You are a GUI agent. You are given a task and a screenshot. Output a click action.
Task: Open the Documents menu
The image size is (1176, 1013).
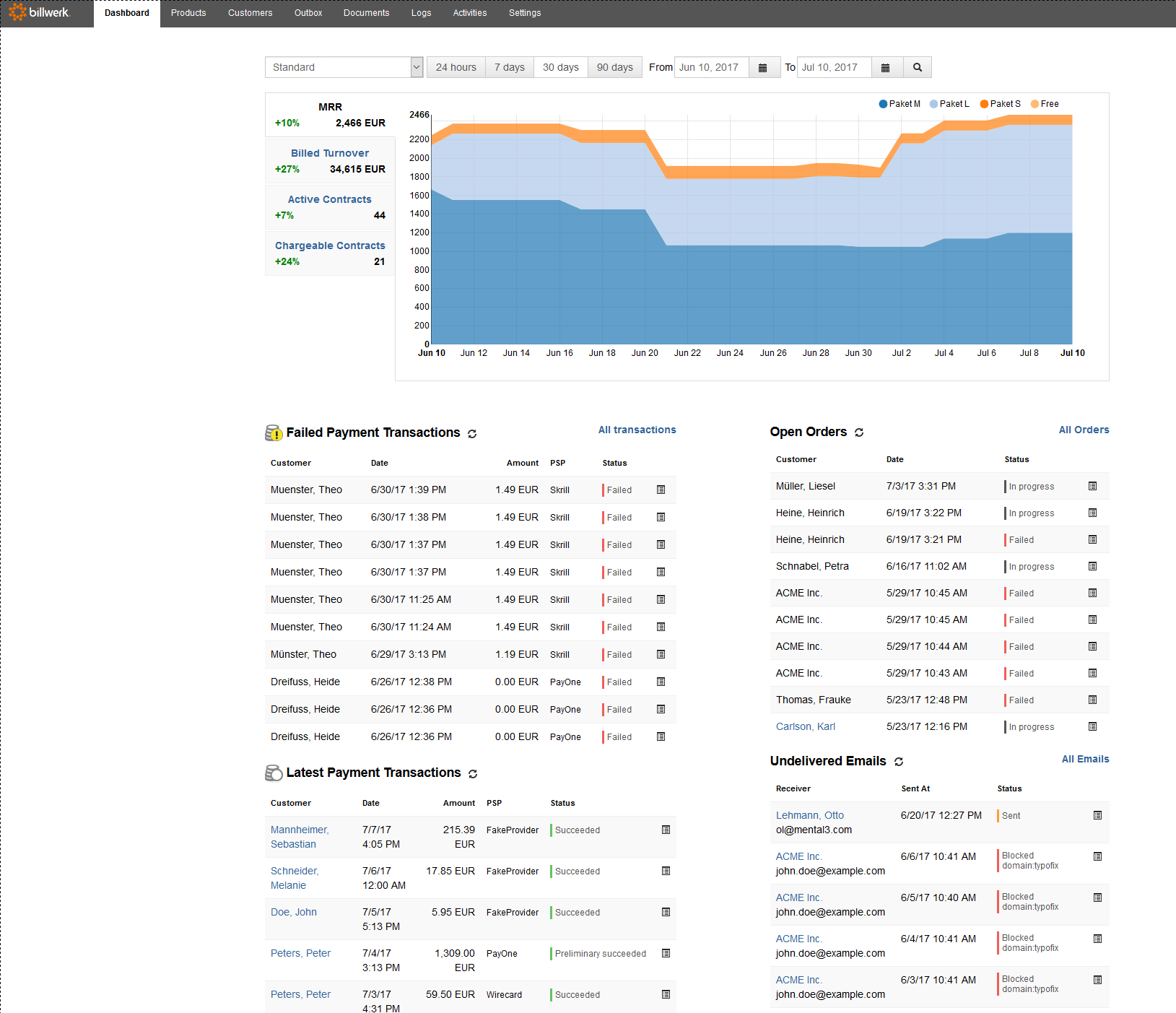pos(367,13)
